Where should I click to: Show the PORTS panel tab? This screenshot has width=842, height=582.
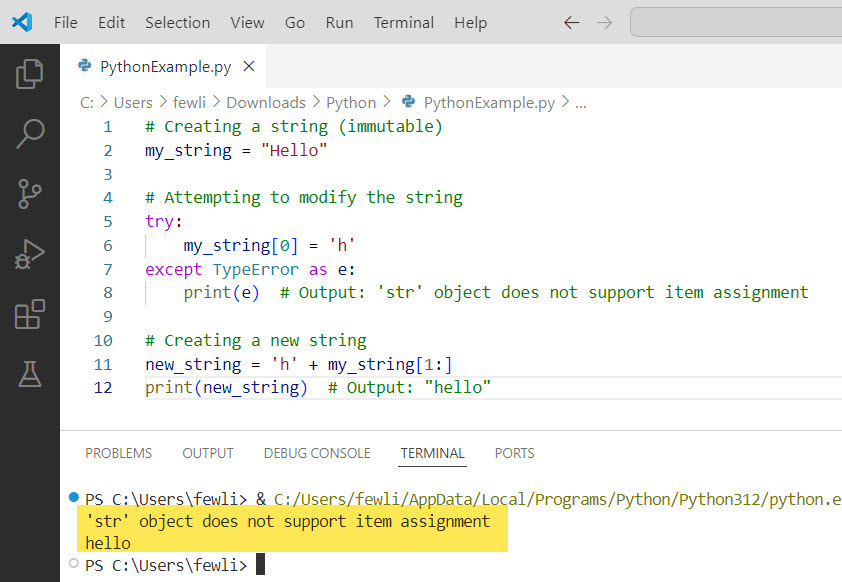[514, 453]
